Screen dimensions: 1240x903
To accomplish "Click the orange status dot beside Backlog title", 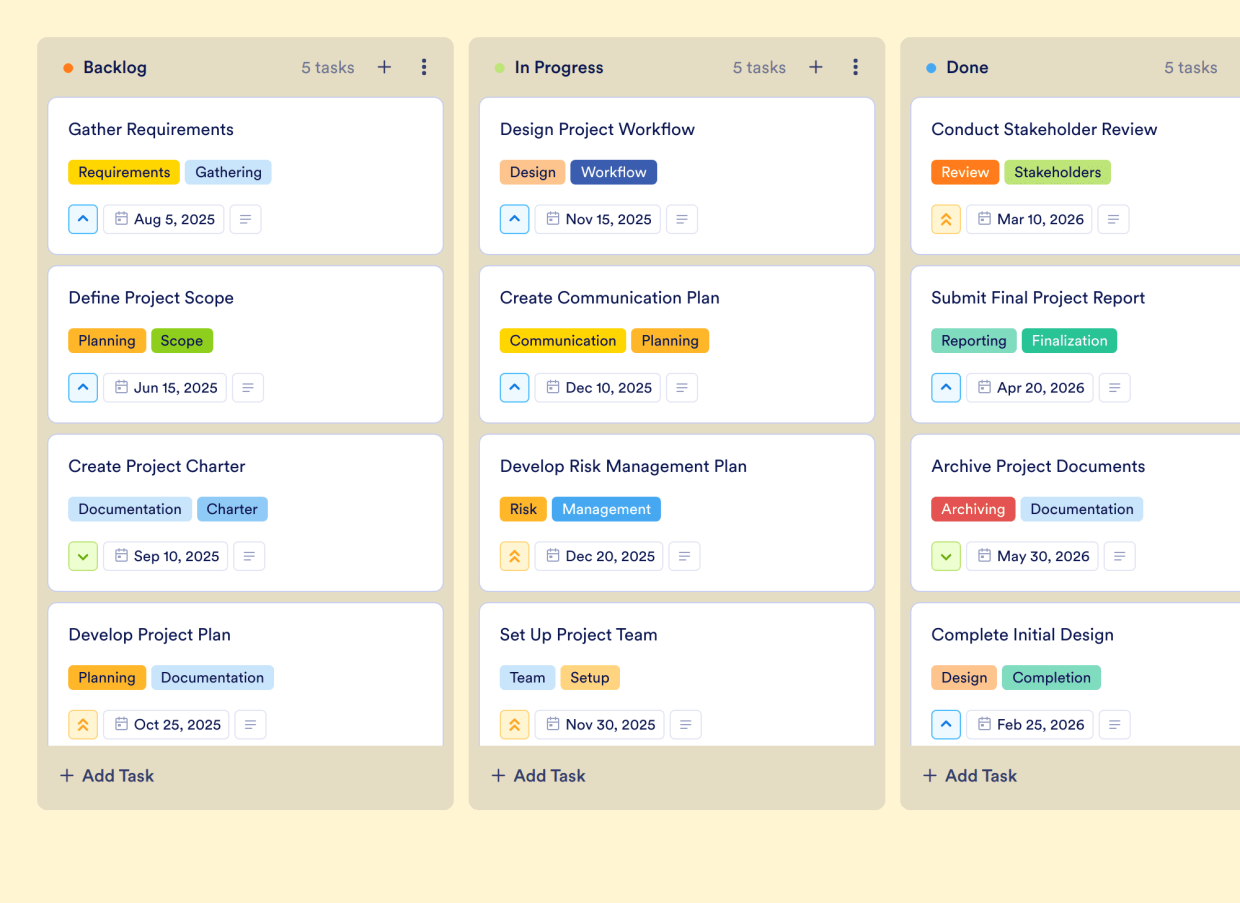I will [x=69, y=67].
